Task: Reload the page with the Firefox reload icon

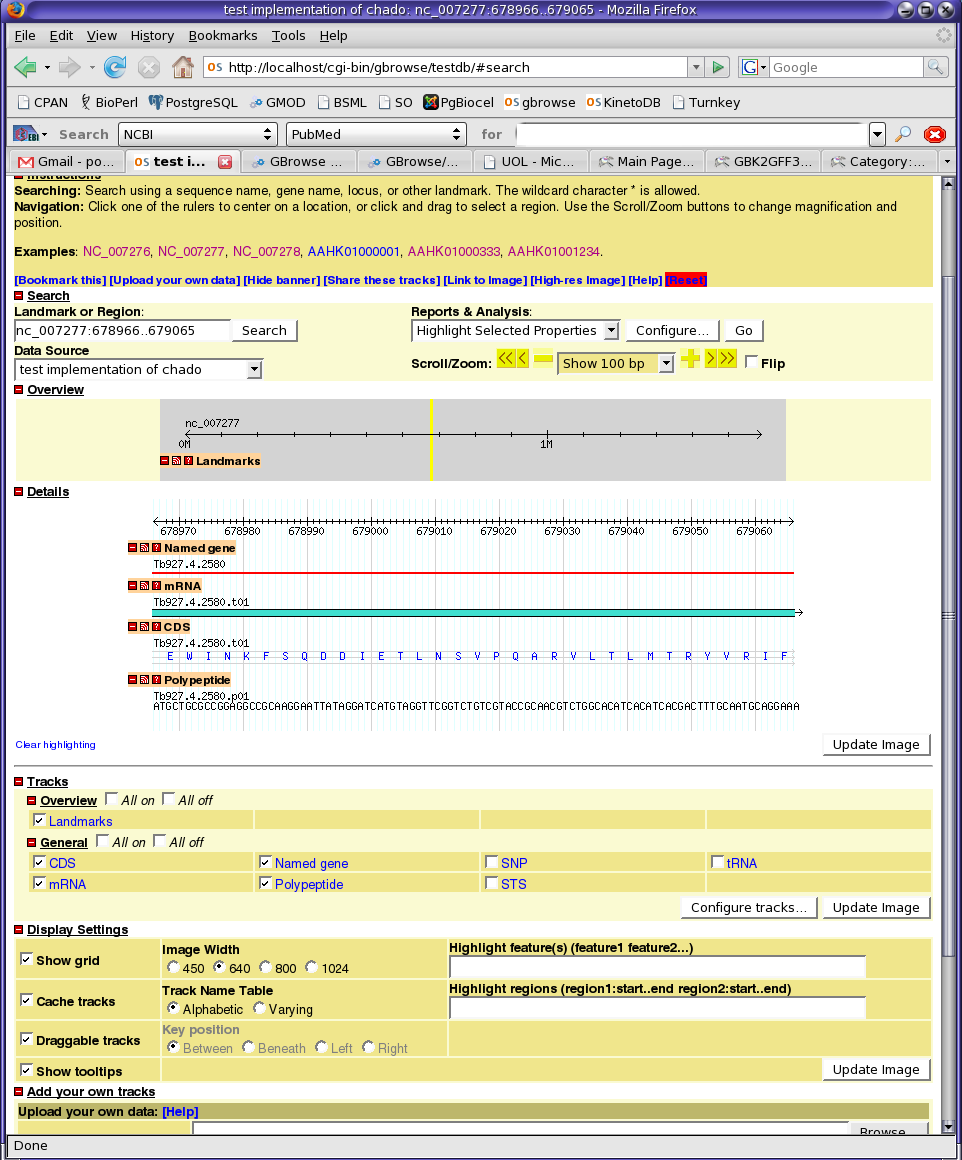Action: coord(115,67)
